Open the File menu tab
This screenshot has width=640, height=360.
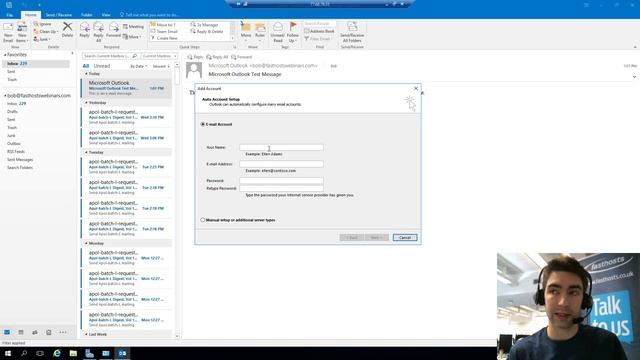point(10,15)
